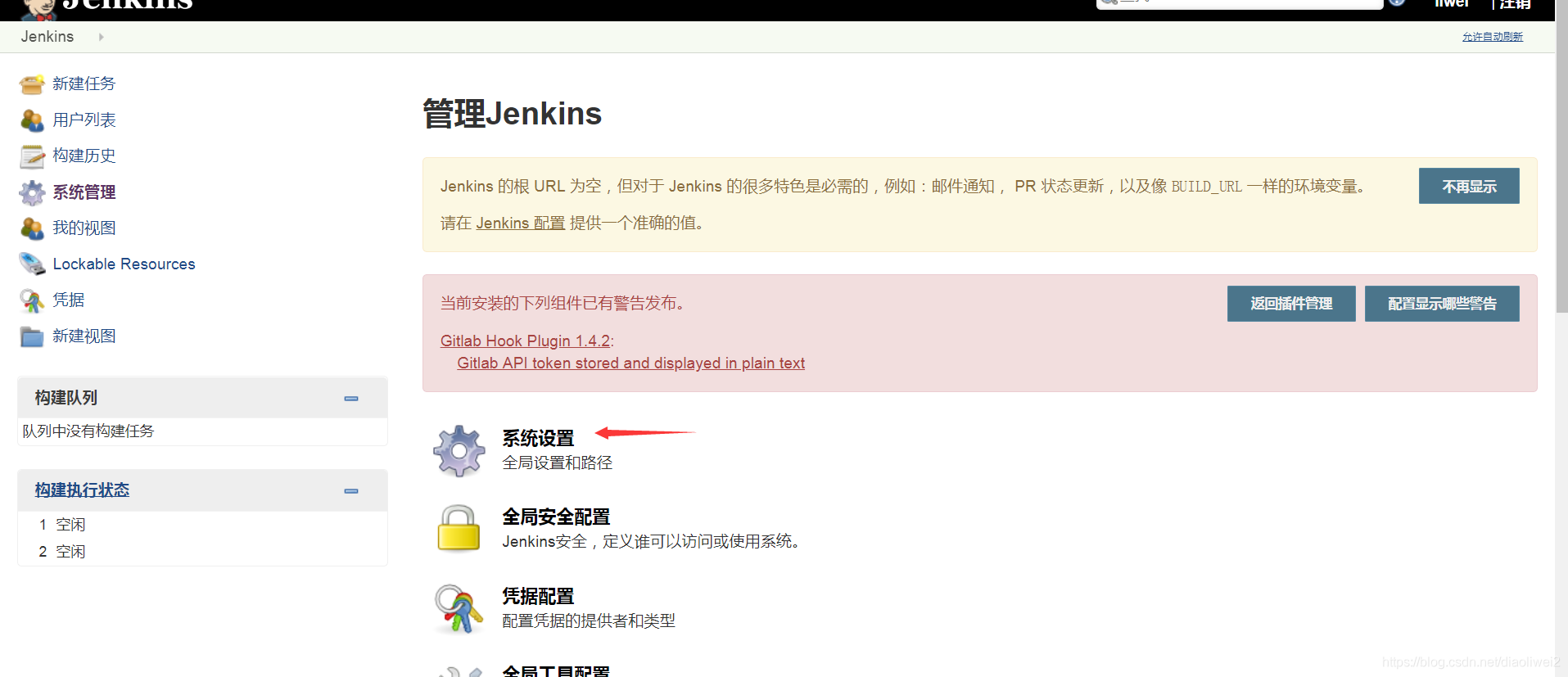The height and width of the screenshot is (677, 1568).
Task: Open Gitlab Hook Plugin 1.4.2 link
Action: tap(526, 341)
